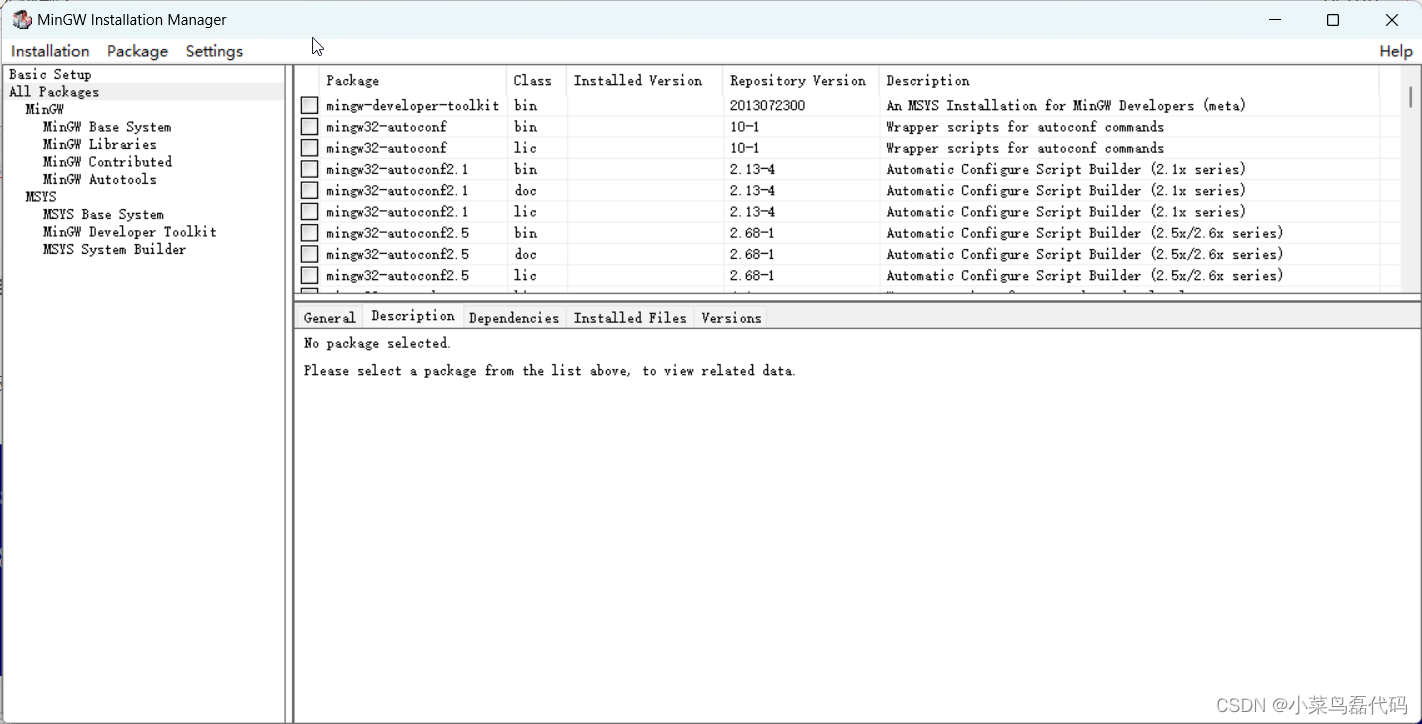Image resolution: width=1422 pixels, height=724 pixels.
Task: Switch to the Dependencies tab
Action: coord(513,318)
